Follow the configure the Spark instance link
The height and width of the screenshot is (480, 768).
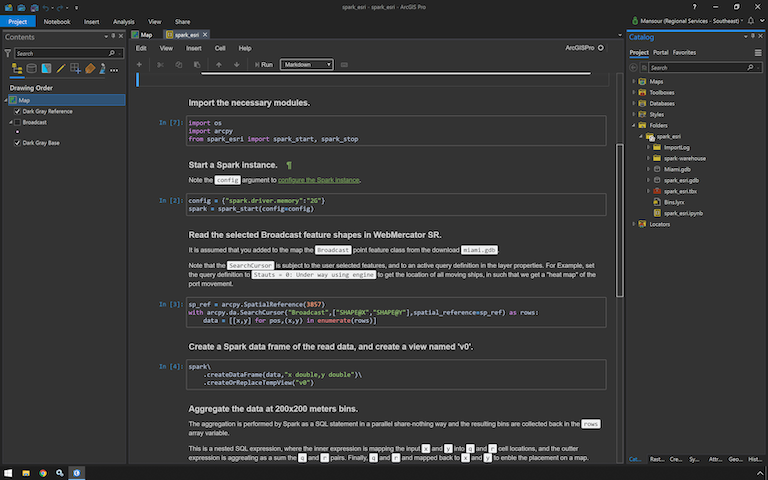pyautogui.click(x=318, y=180)
